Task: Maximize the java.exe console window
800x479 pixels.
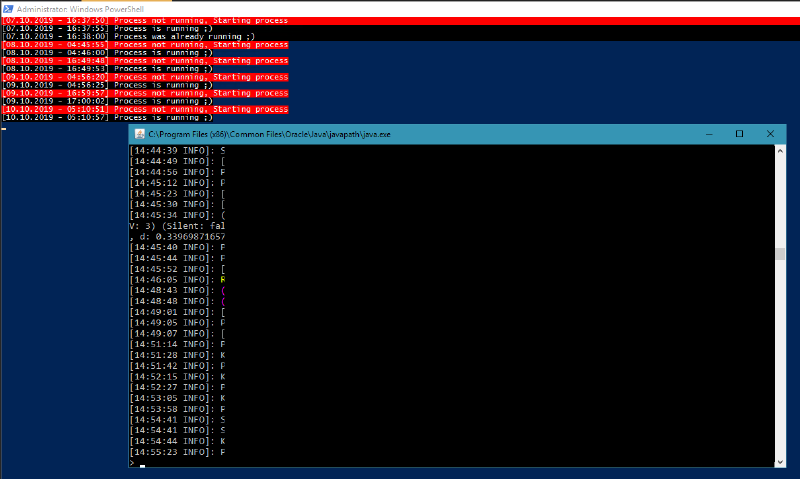Action: point(739,134)
